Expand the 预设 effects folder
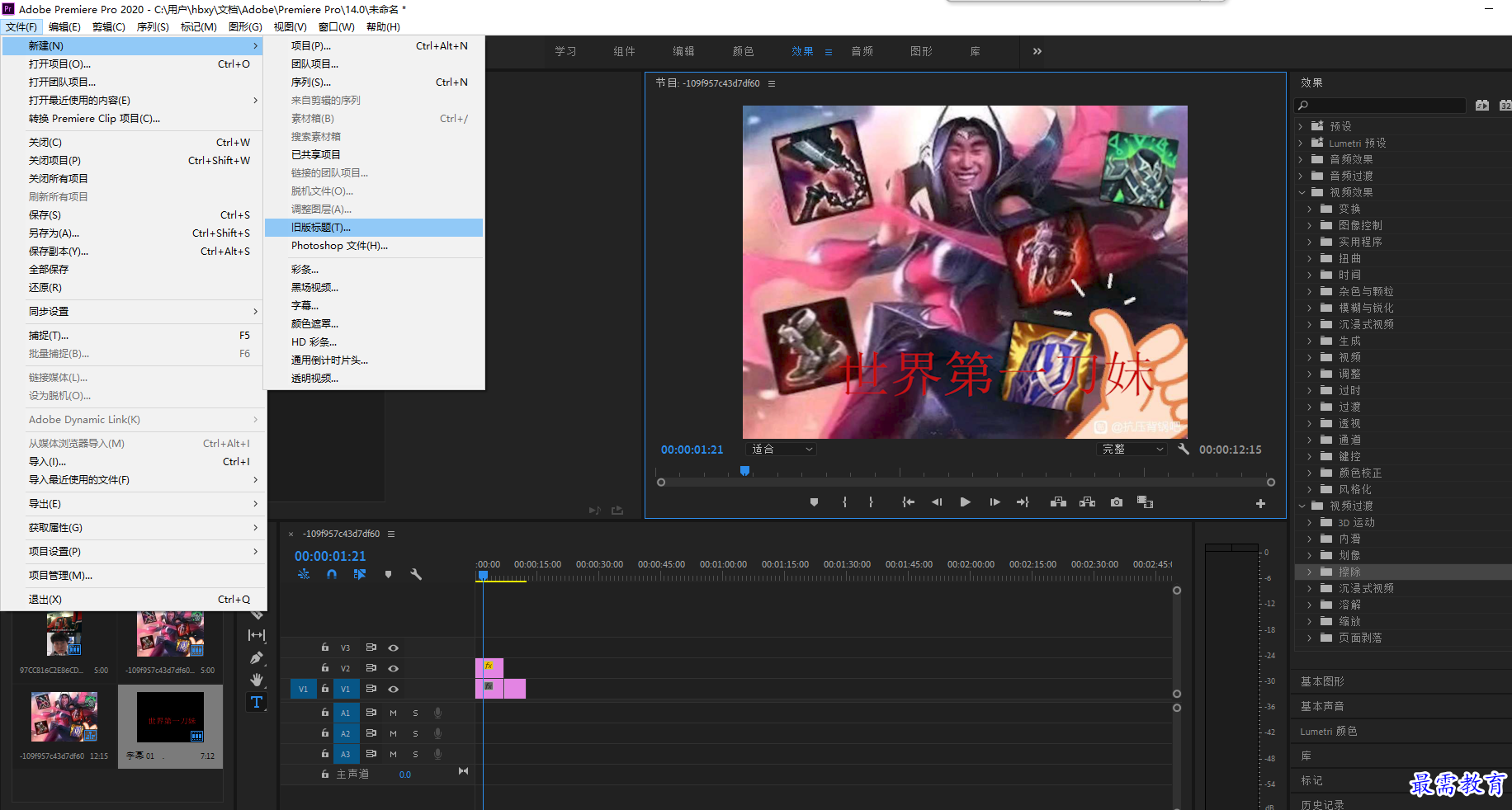 1301,126
